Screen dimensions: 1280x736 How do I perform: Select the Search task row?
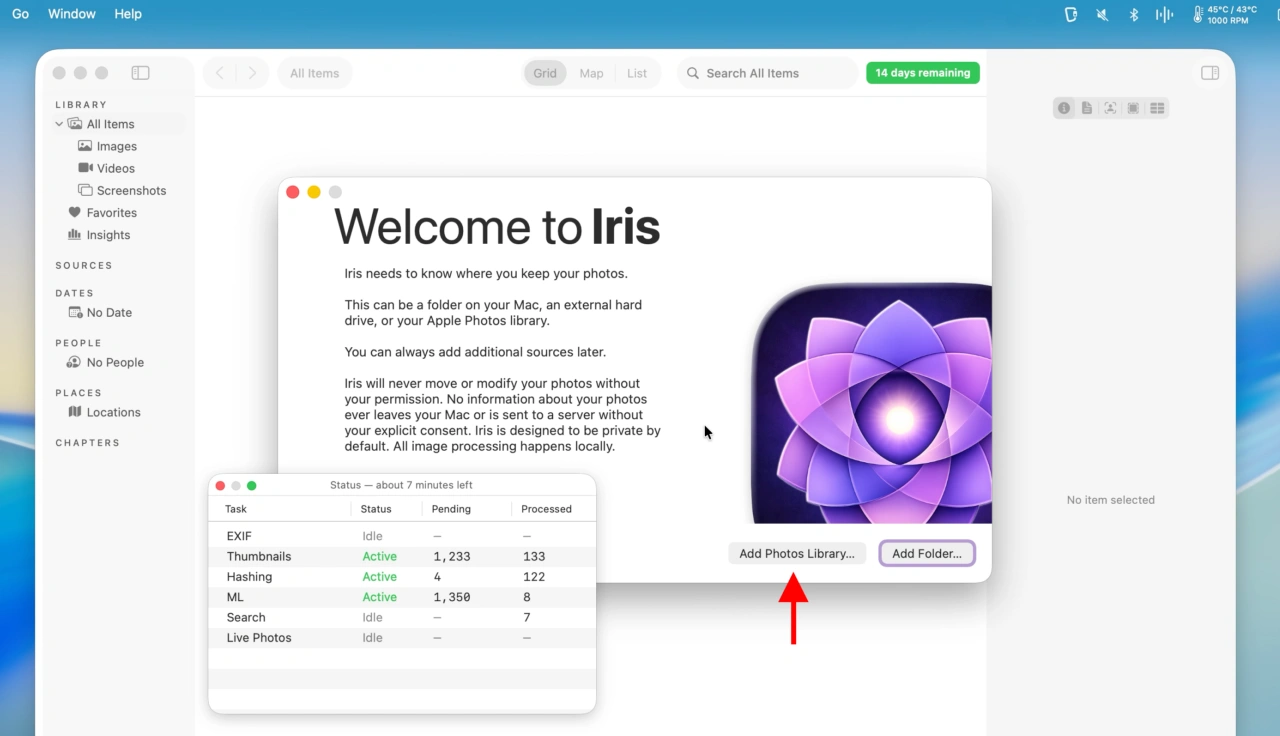tap(402, 617)
